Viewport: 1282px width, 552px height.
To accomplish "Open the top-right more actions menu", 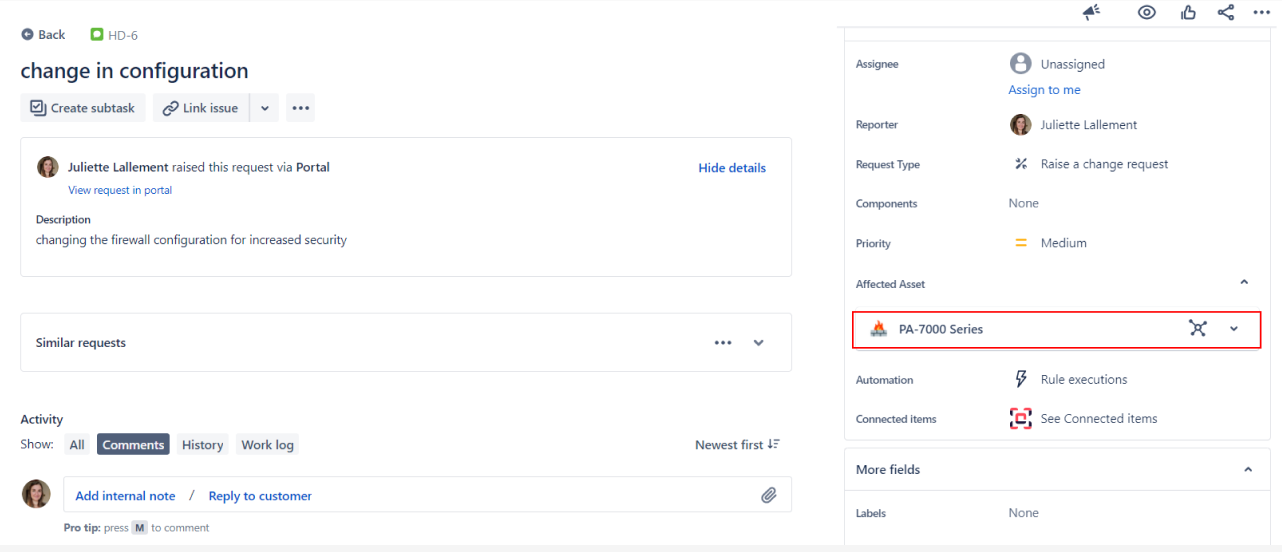I will point(1261,12).
